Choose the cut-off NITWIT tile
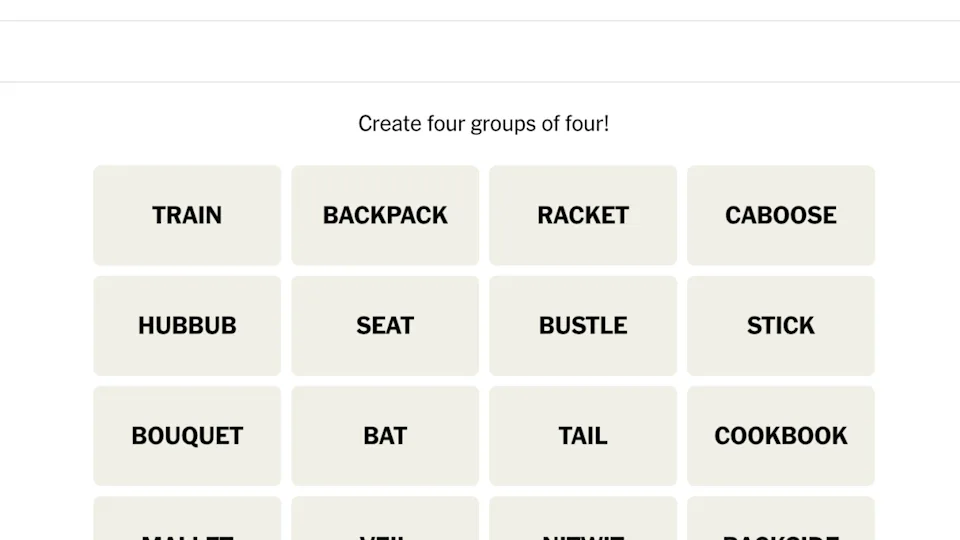 click(x=583, y=521)
